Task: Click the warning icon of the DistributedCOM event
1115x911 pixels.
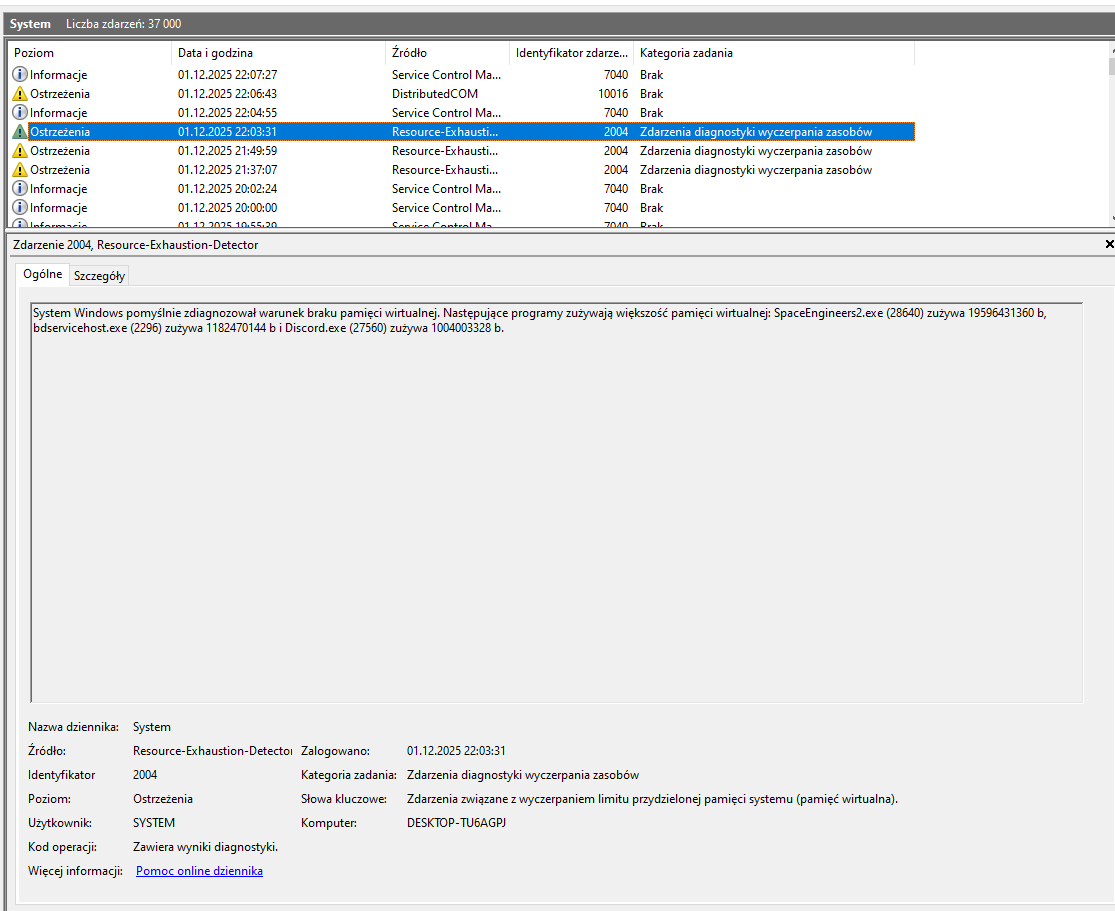Action: coord(20,94)
